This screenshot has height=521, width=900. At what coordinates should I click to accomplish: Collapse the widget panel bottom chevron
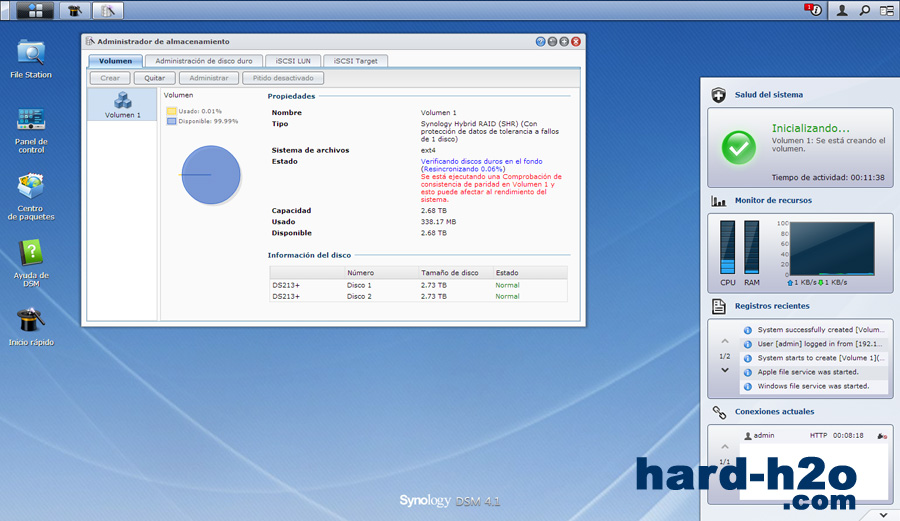pos(883,515)
